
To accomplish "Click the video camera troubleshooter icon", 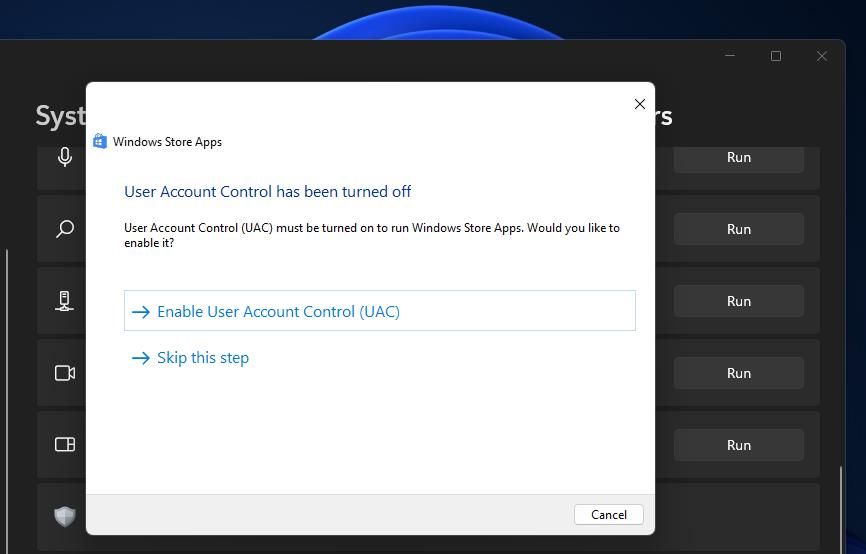I will click(x=65, y=373).
